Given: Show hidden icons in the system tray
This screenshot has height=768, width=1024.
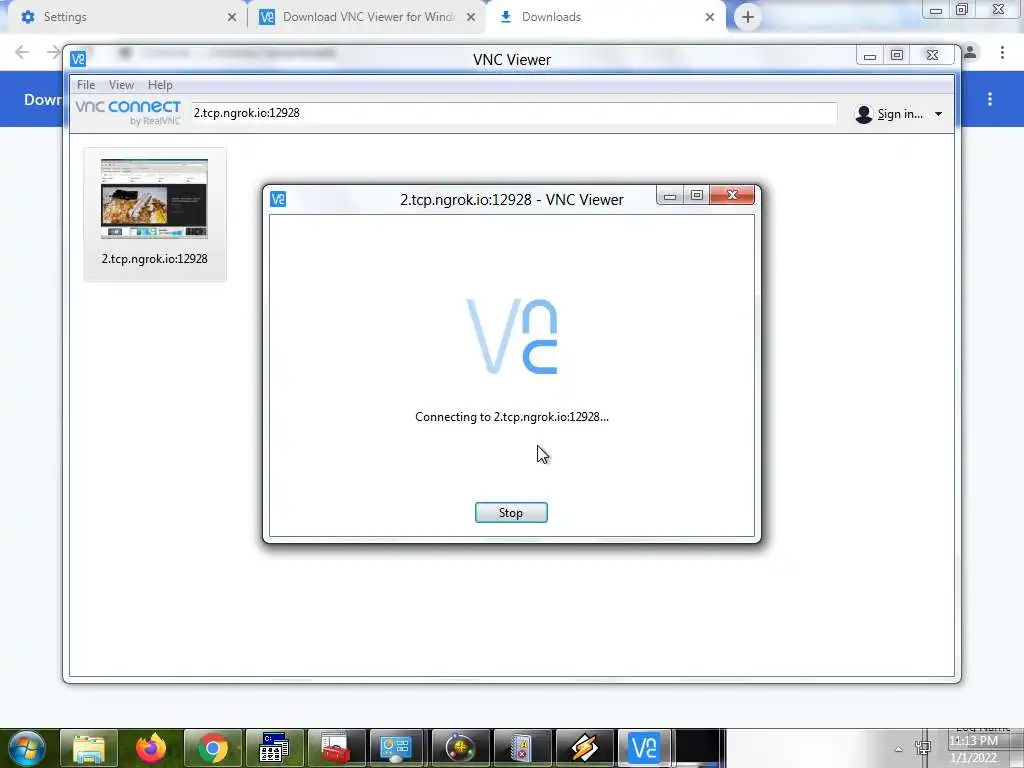Looking at the screenshot, I should tap(899, 749).
